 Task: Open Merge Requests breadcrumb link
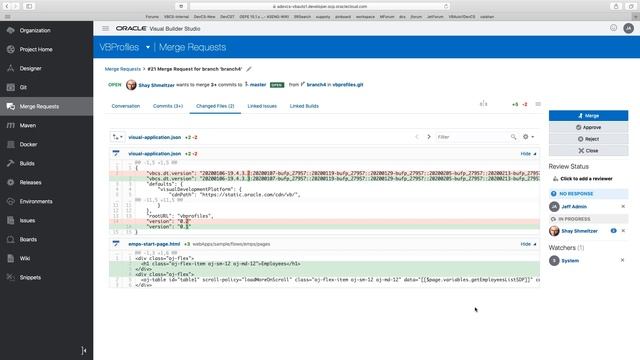(x=122, y=69)
